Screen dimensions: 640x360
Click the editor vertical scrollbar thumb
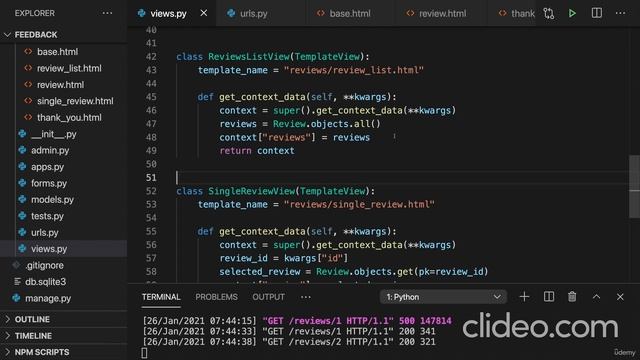tap(634, 187)
